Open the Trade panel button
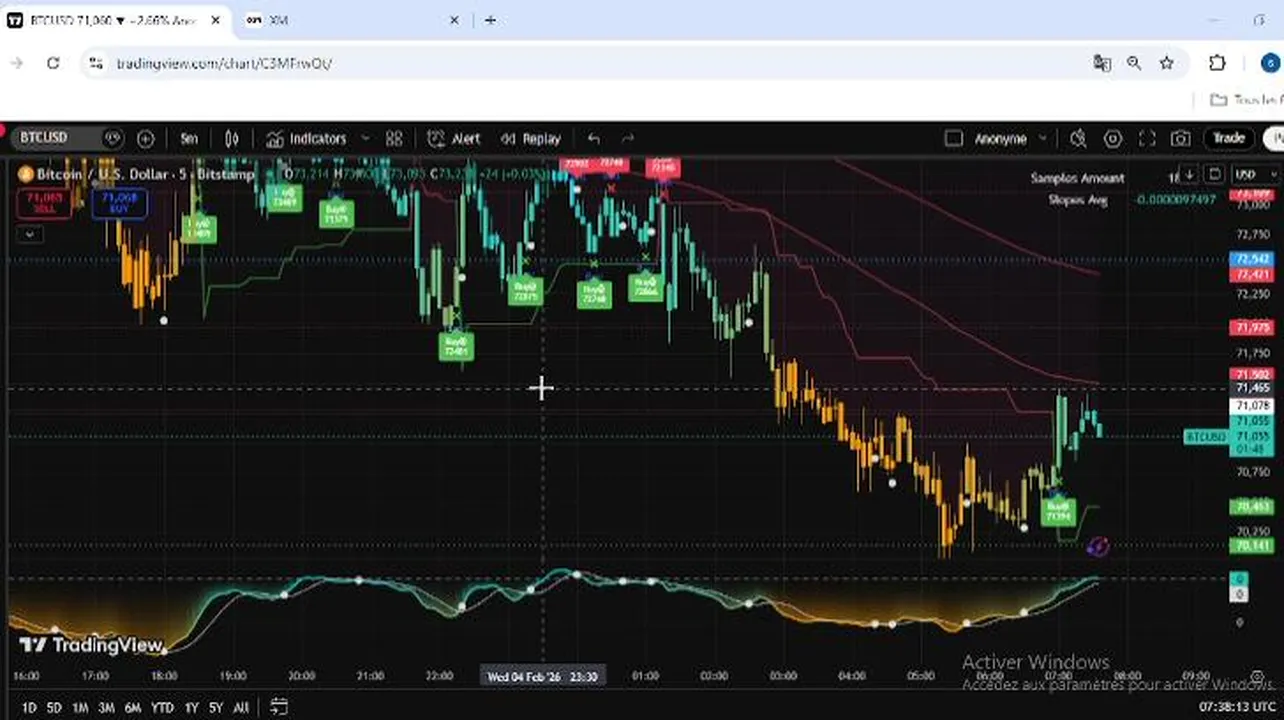The height and width of the screenshot is (720, 1284). [1229, 138]
